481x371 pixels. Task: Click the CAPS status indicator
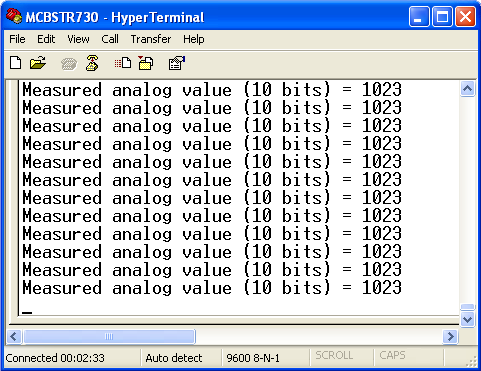(x=392, y=355)
